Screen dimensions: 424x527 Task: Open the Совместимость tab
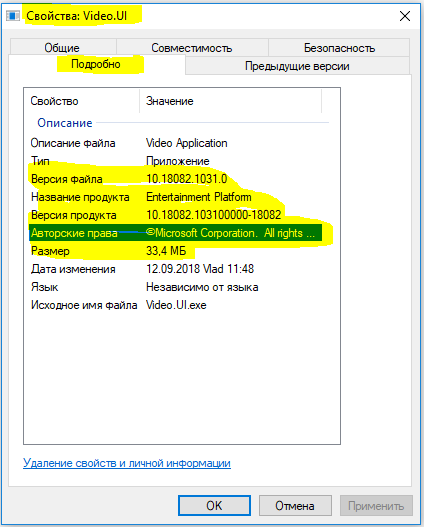(192, 48)
